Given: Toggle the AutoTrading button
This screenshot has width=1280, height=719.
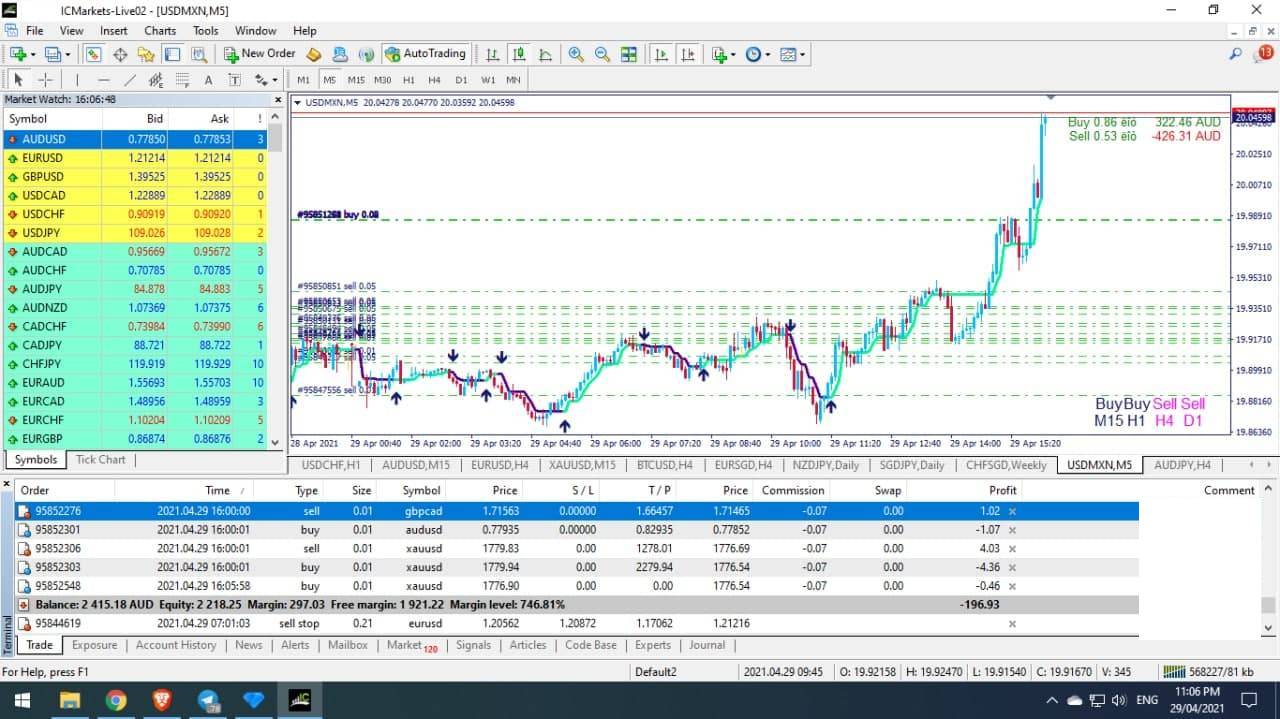Looking at the screenshot, I should click(425, 54).
